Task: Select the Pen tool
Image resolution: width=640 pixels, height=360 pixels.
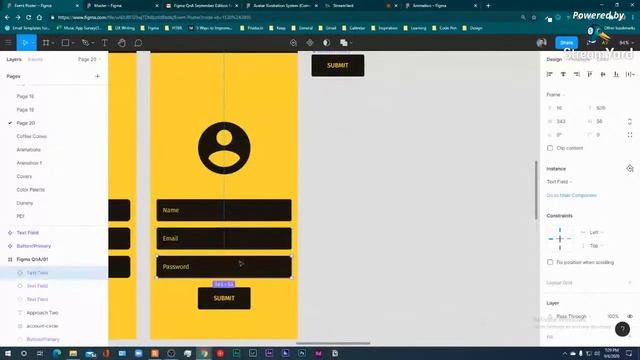Action: pyautogui.click(x=85, y=42)
